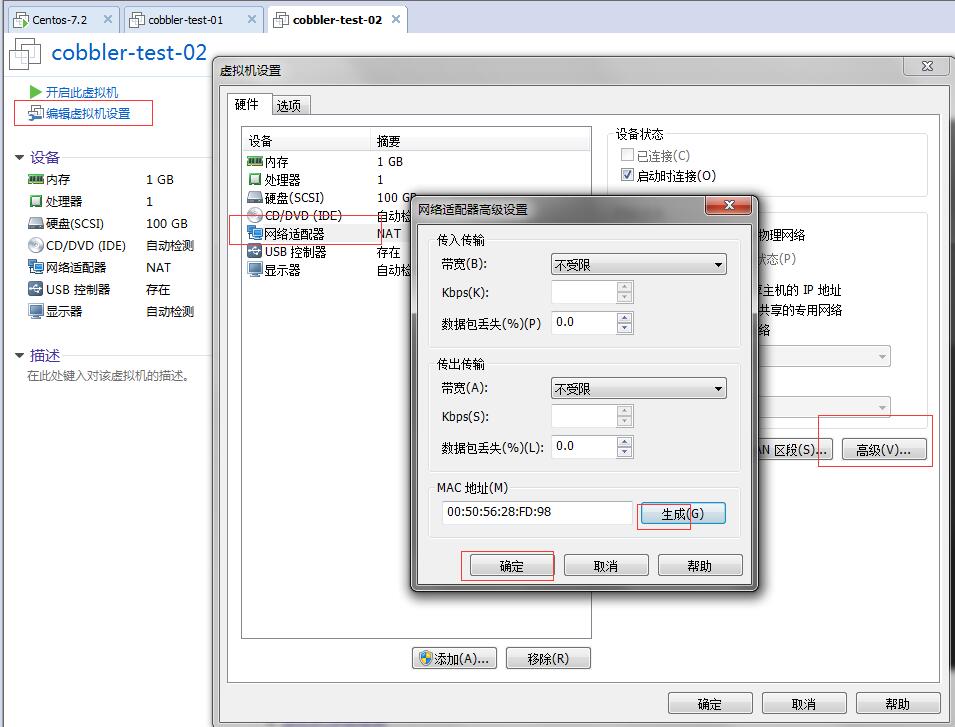
Task: Switch to the cobbler-test-01 tab
Action: tap(194, 19)
